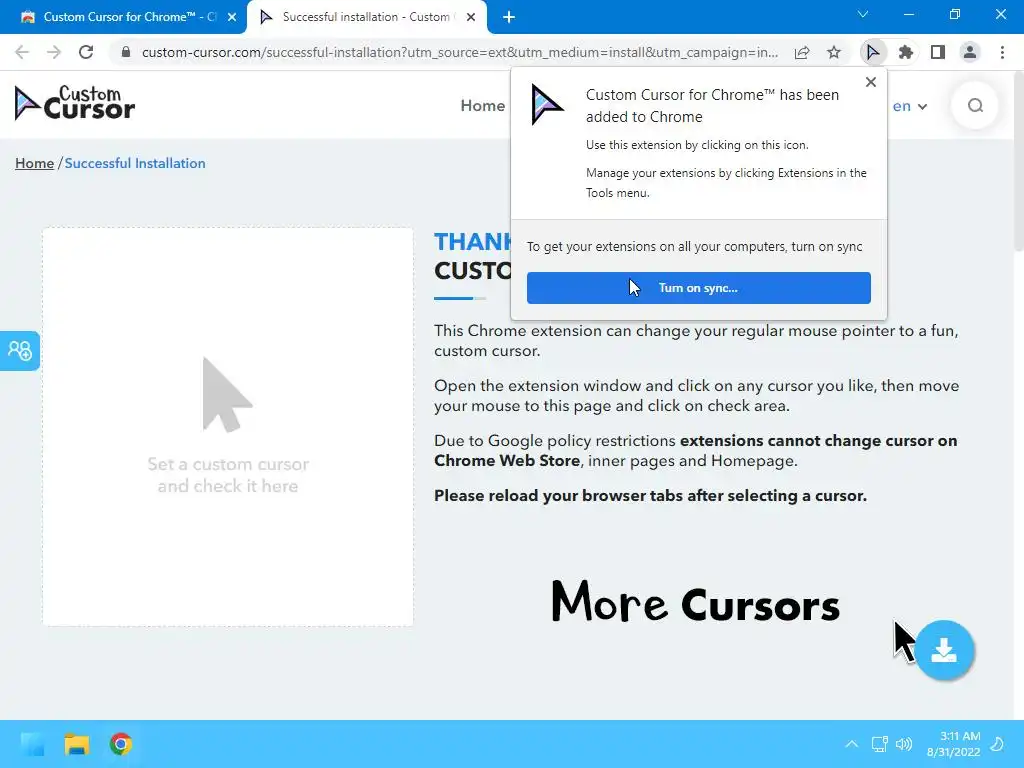Go back to the previous page
This screenshot has width=1024, height=768.
pyautogui.click(x=22, y=52)
